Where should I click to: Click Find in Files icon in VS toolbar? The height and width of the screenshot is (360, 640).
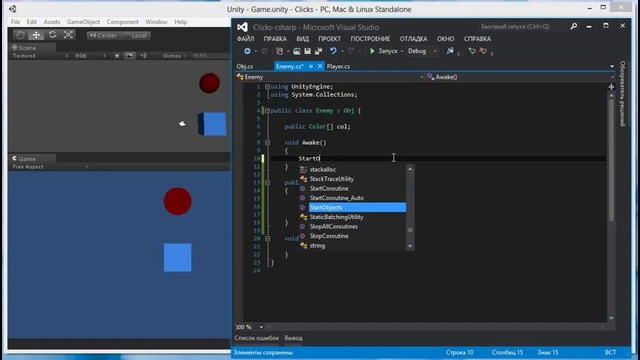(x=450, y=51)
